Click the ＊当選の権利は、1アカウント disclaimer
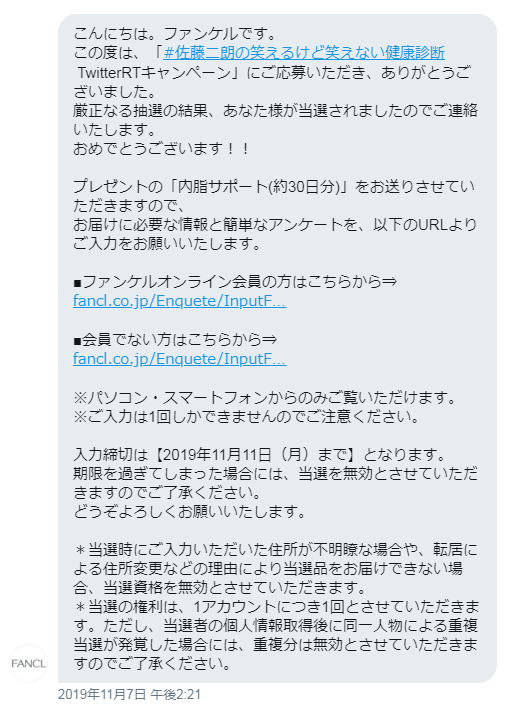This screenshot has width=515, height=710. click(x=276, y=636)
